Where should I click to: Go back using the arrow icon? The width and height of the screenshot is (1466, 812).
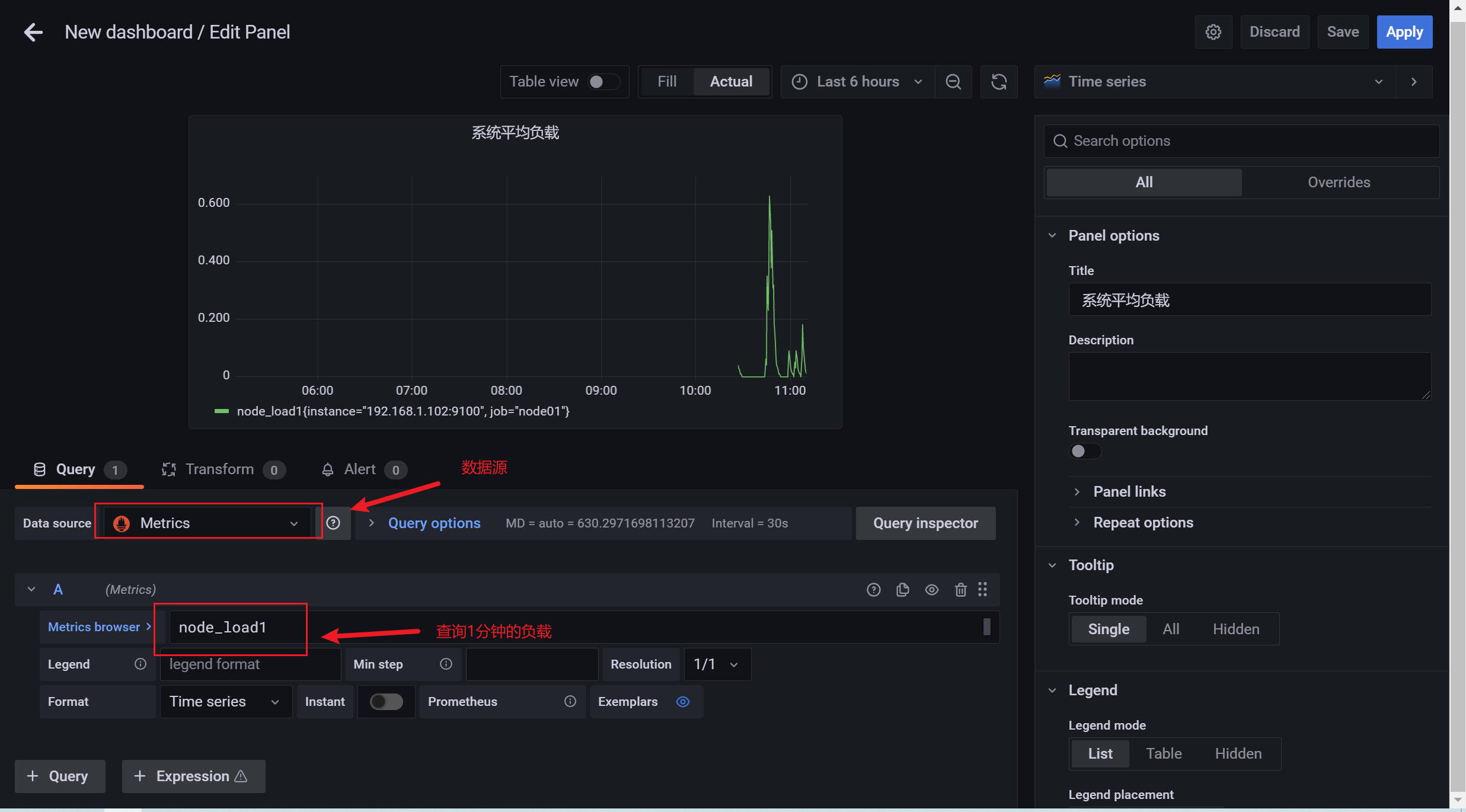tap(33, 32)
